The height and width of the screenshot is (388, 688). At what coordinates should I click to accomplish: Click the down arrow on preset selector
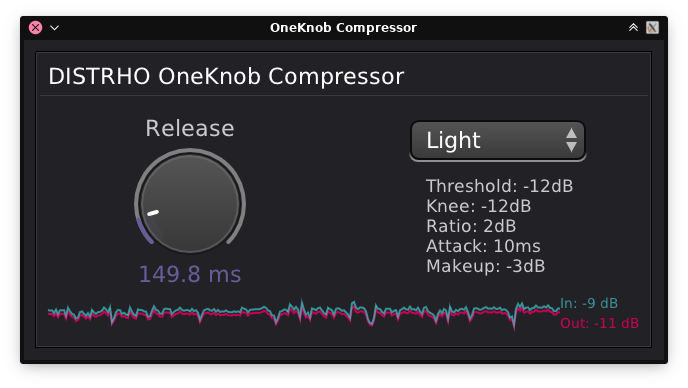(x=571, y=147)
